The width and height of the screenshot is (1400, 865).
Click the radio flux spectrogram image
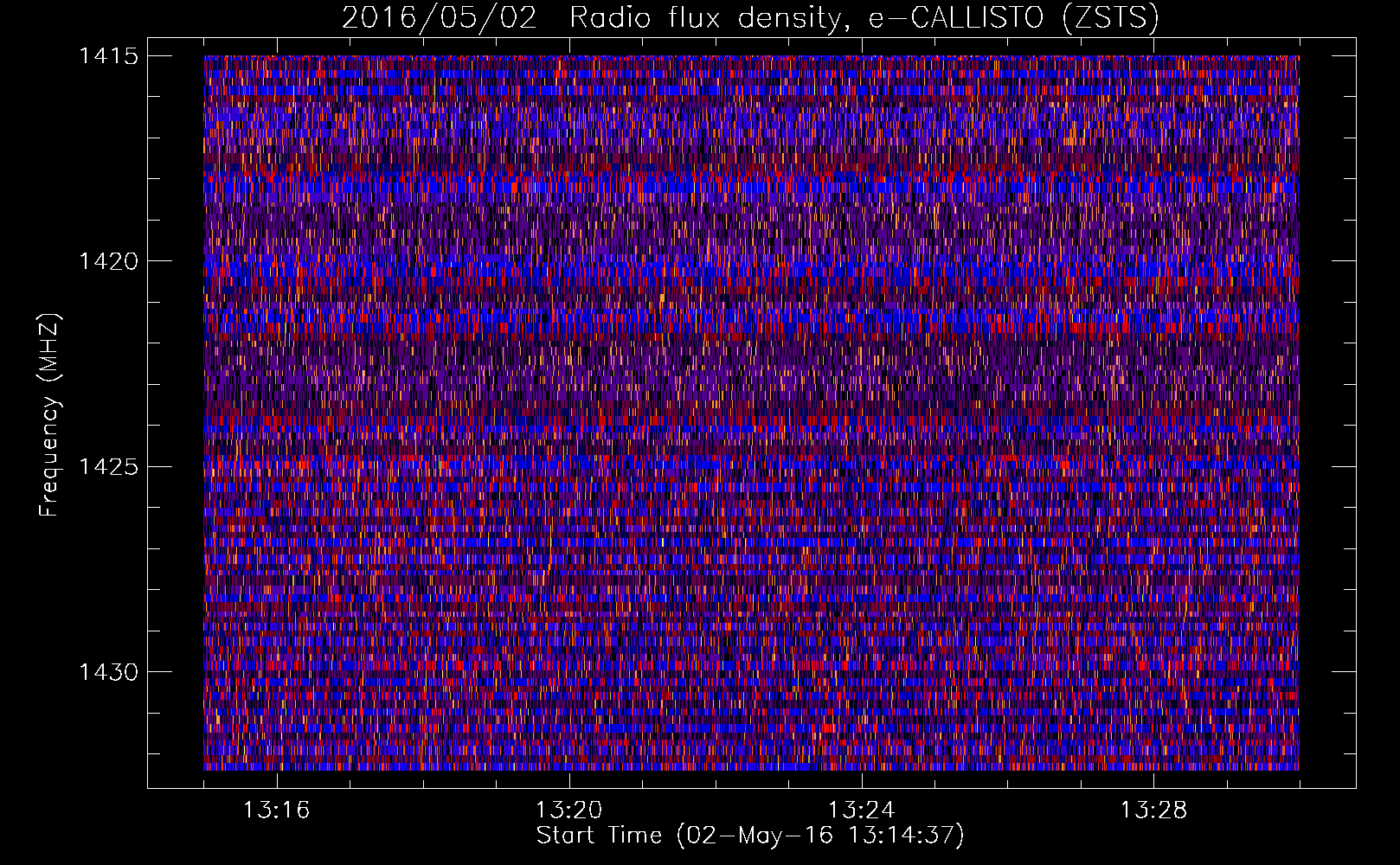pyautogui.click(x=751, y=413)
